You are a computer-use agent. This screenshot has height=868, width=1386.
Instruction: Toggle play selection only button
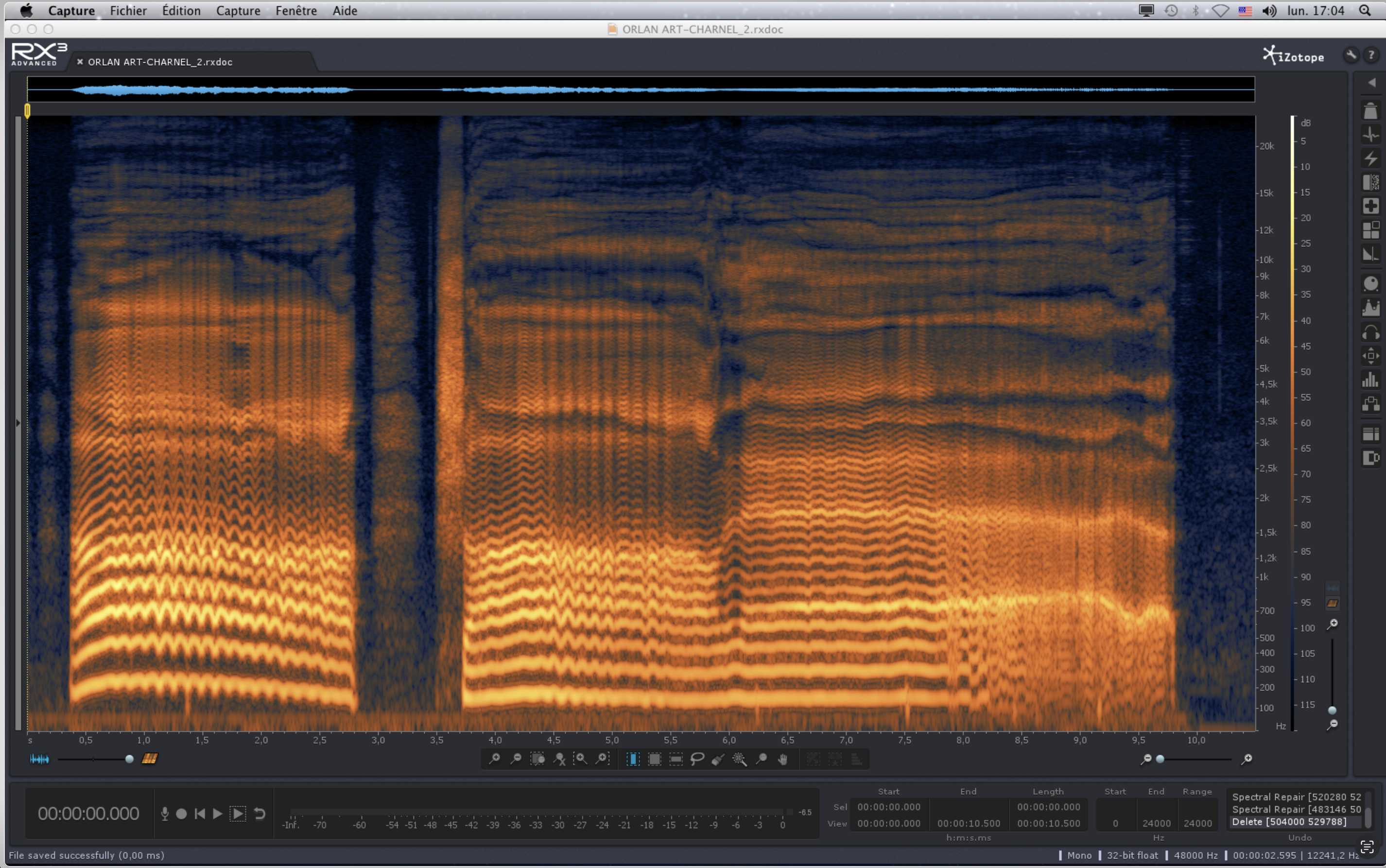(238, 814)
